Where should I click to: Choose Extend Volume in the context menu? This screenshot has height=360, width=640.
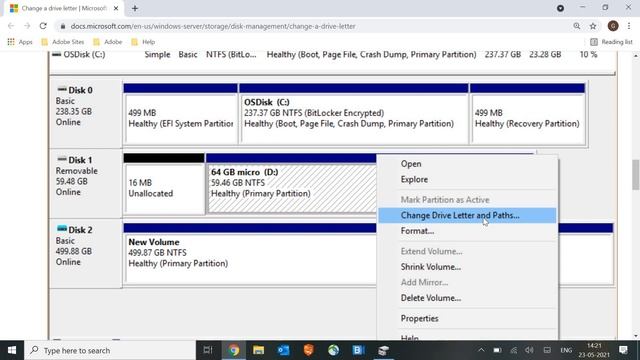[x=467, y=251]
